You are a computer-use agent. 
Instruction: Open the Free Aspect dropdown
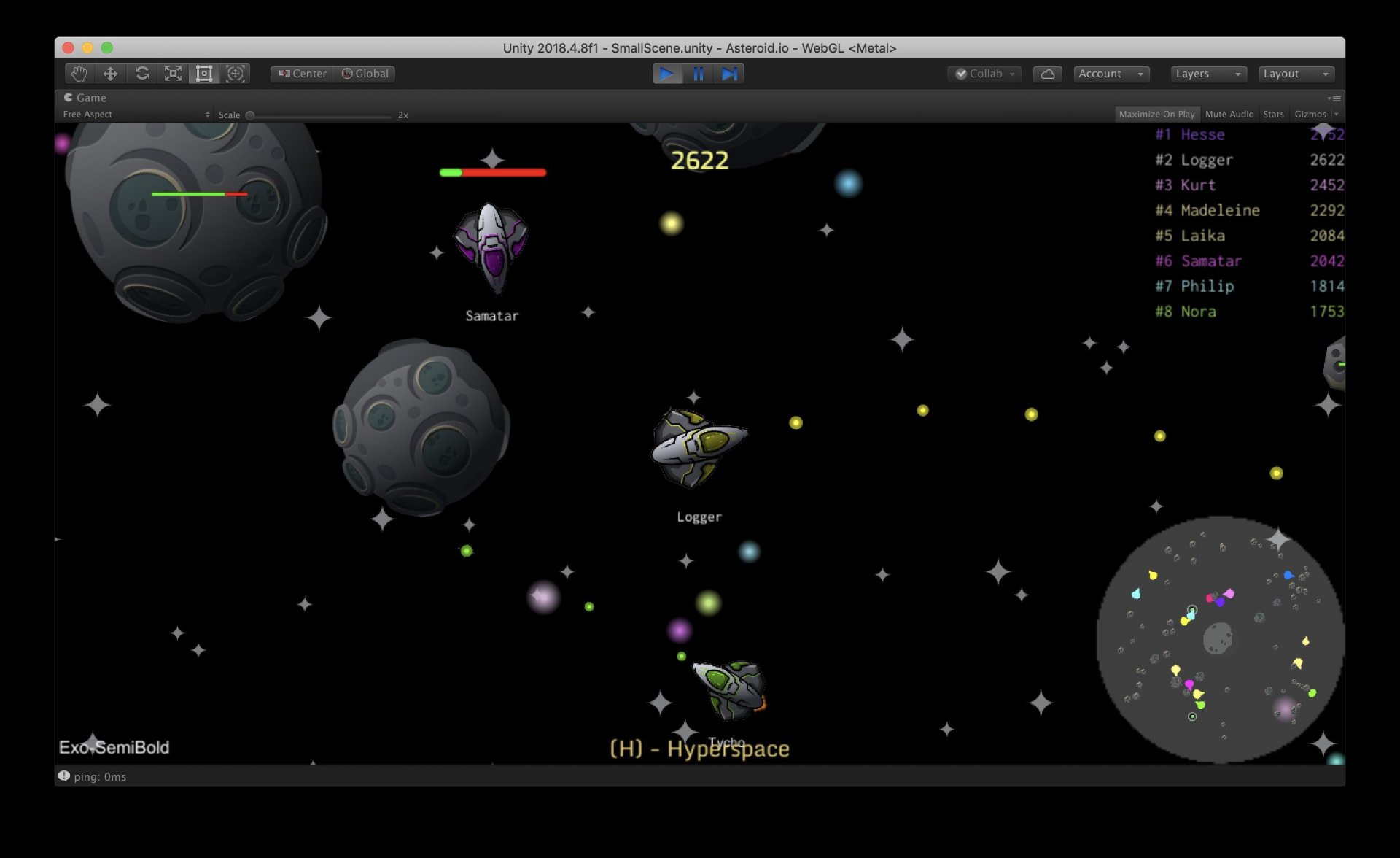tap(136, 115)
